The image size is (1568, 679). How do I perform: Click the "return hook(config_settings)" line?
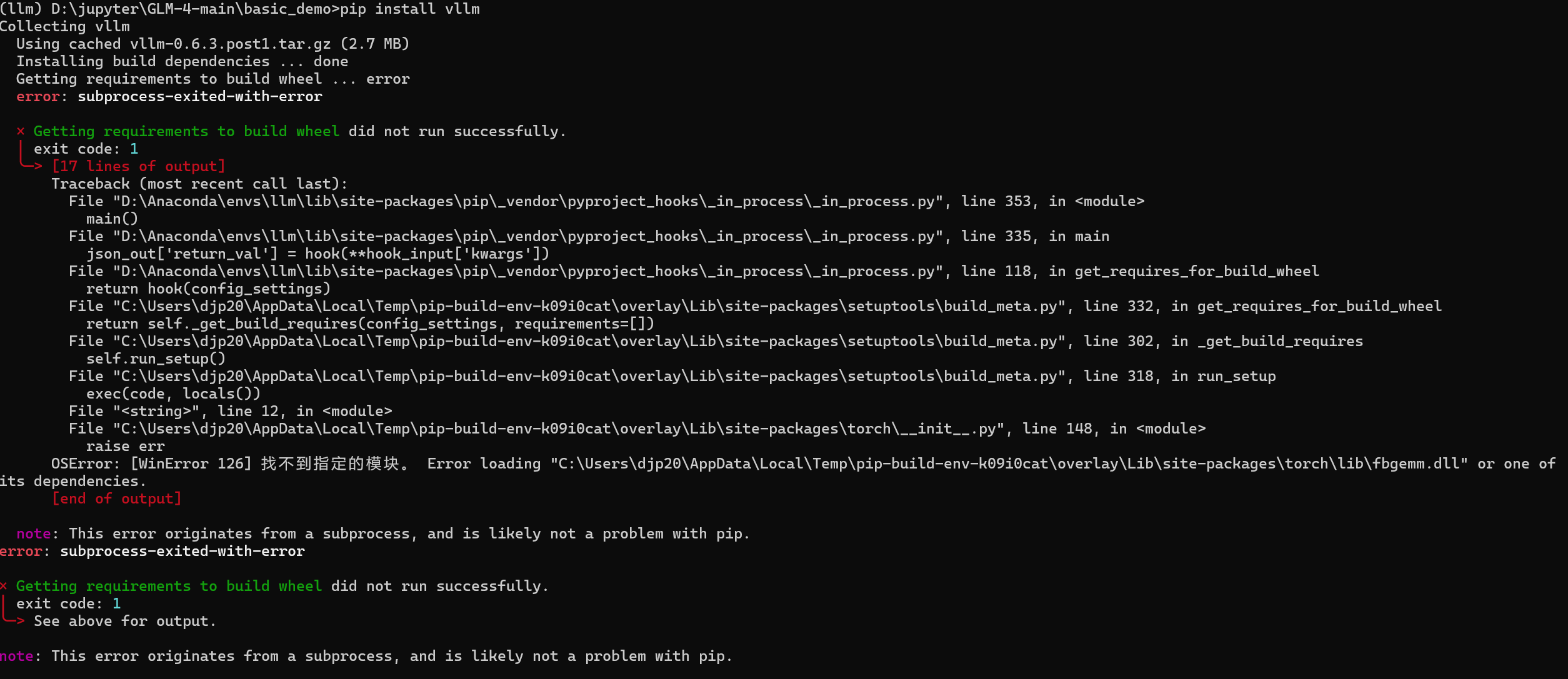[x=207, y=289]
